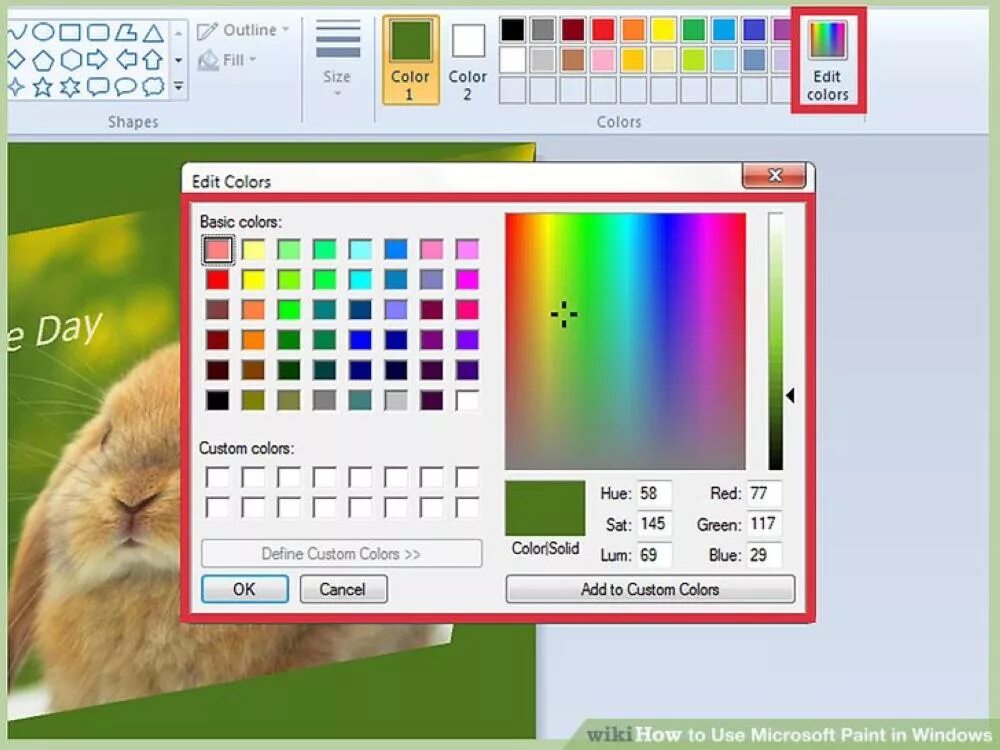
Task: Click the Hue value field
Action: coord(654,493)
